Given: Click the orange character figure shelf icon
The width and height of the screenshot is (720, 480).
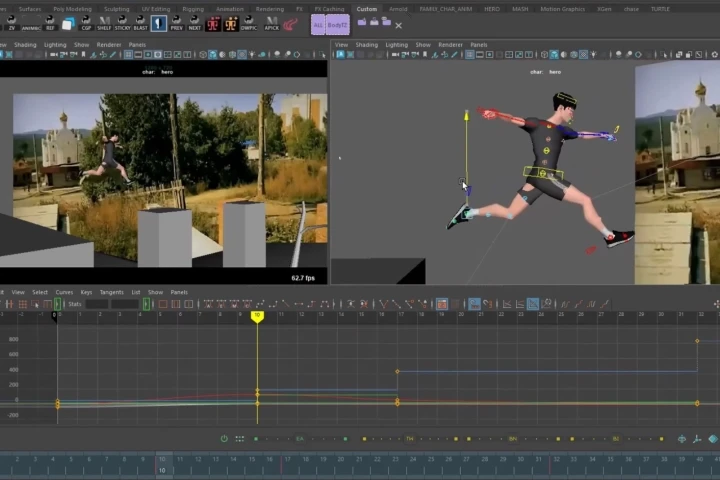Looking at the screenshot, I should (x=231, y=23).
